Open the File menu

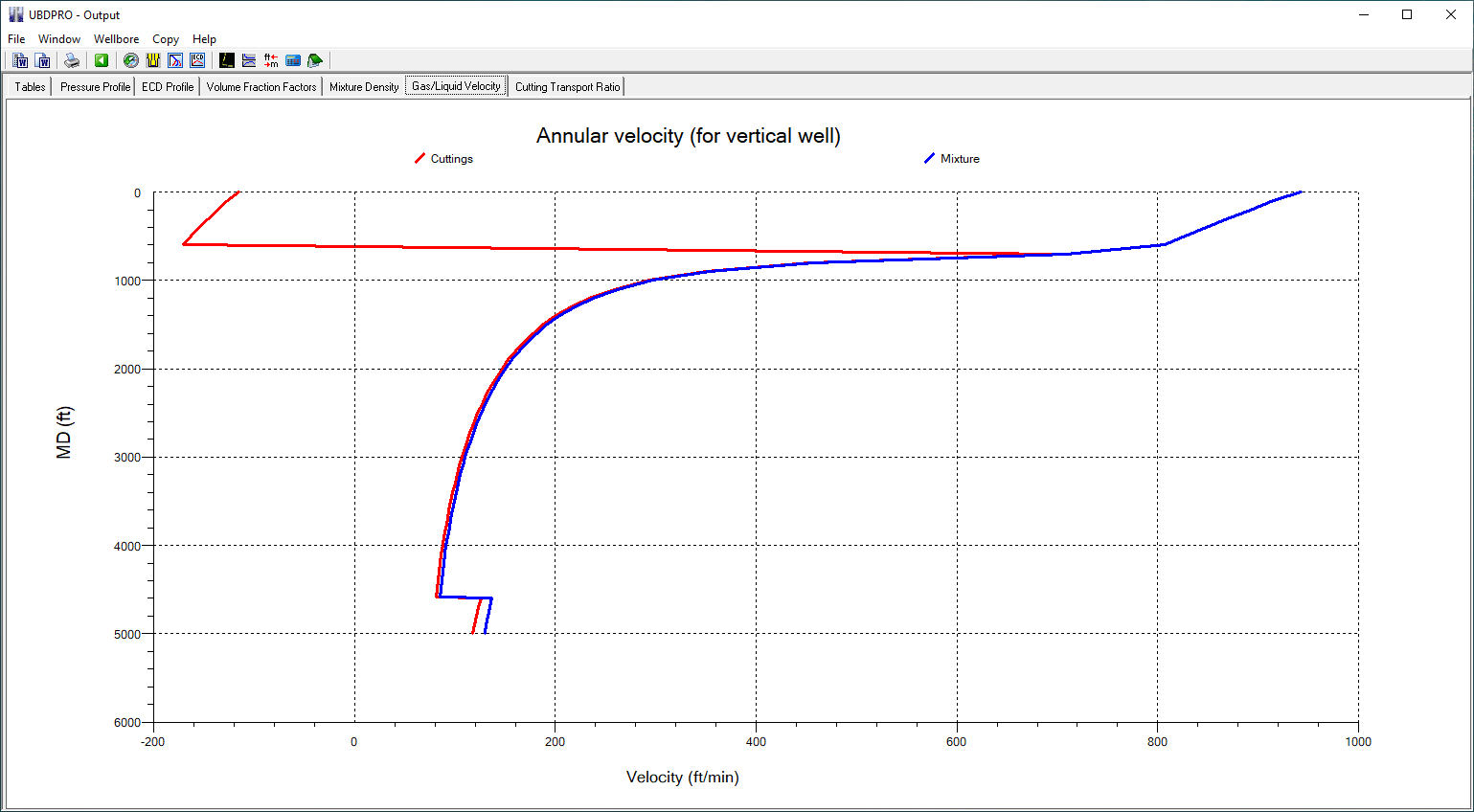(x=16, y=39)
